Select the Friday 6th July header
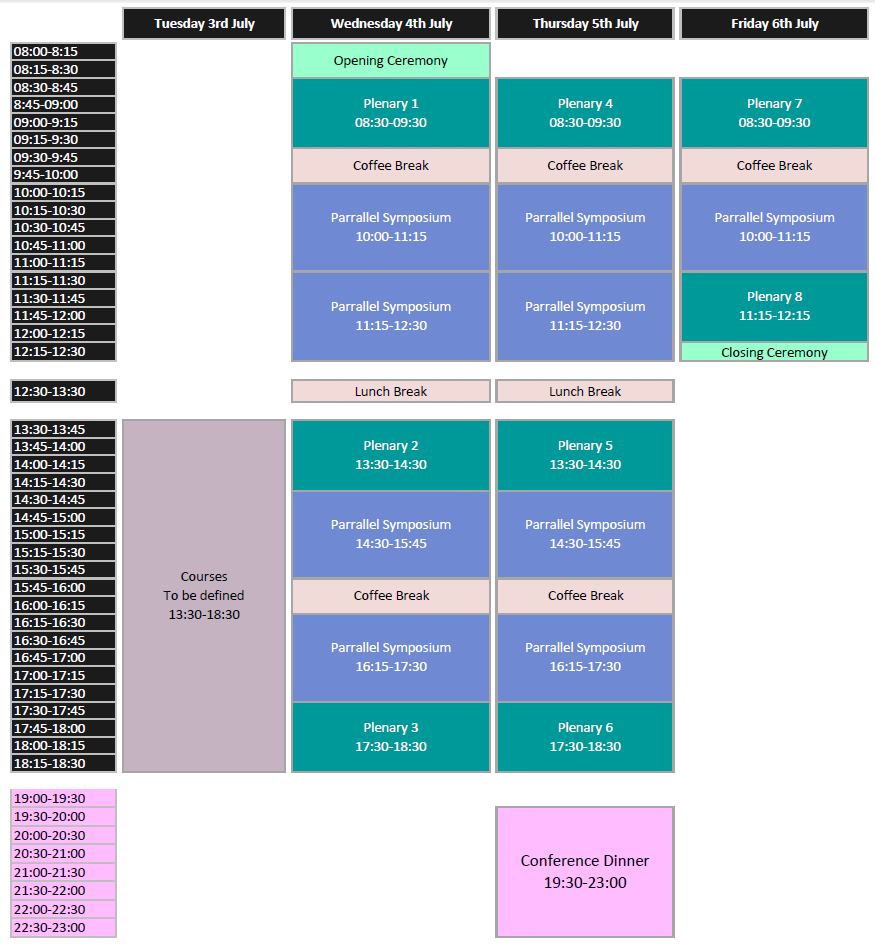 click(x=774, y=23)
